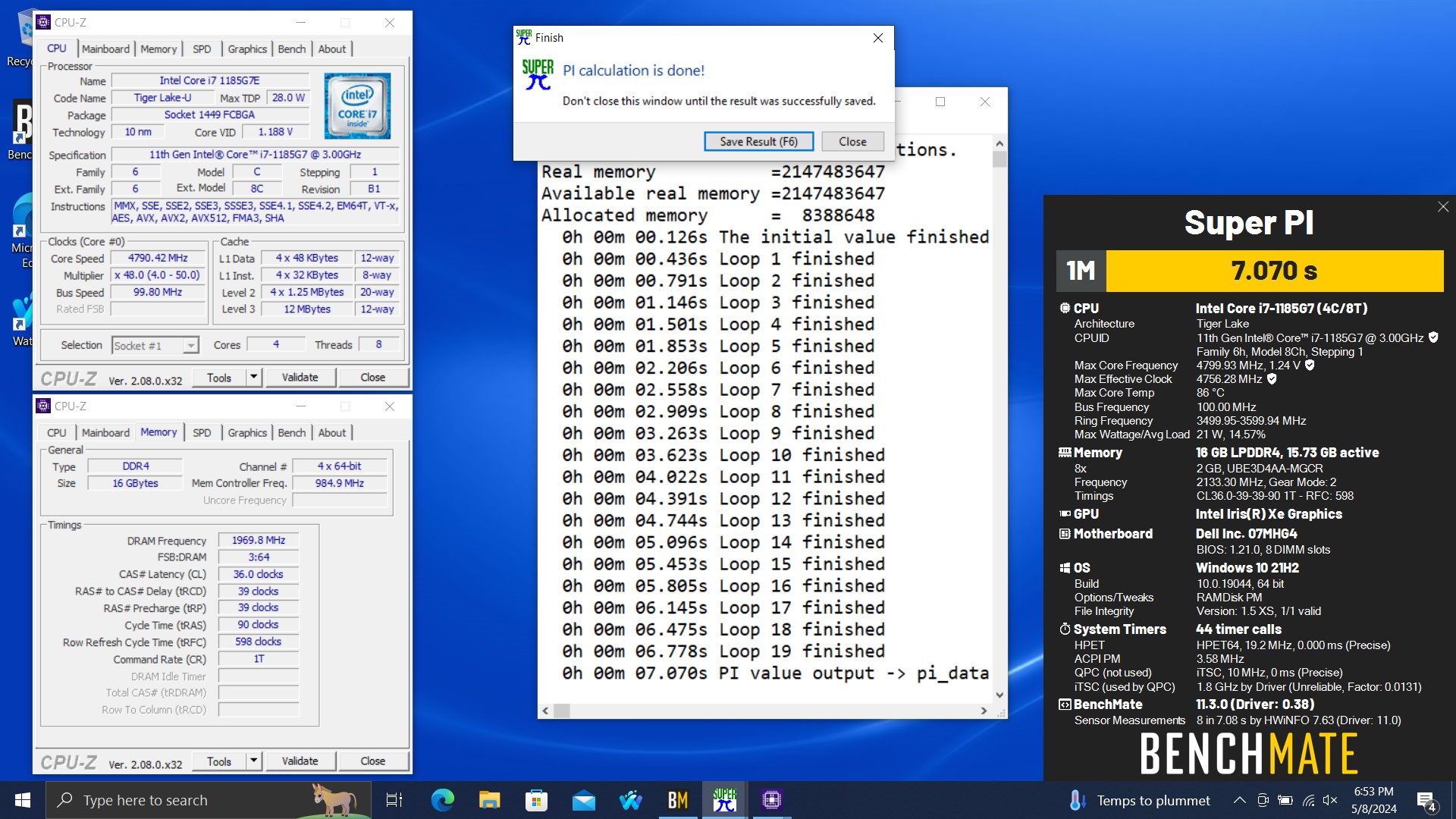The height and width of the screenshot is (819, 1456).
Task: Launch Microsoft Edge from the taskbar
Action: pos(442,800)
